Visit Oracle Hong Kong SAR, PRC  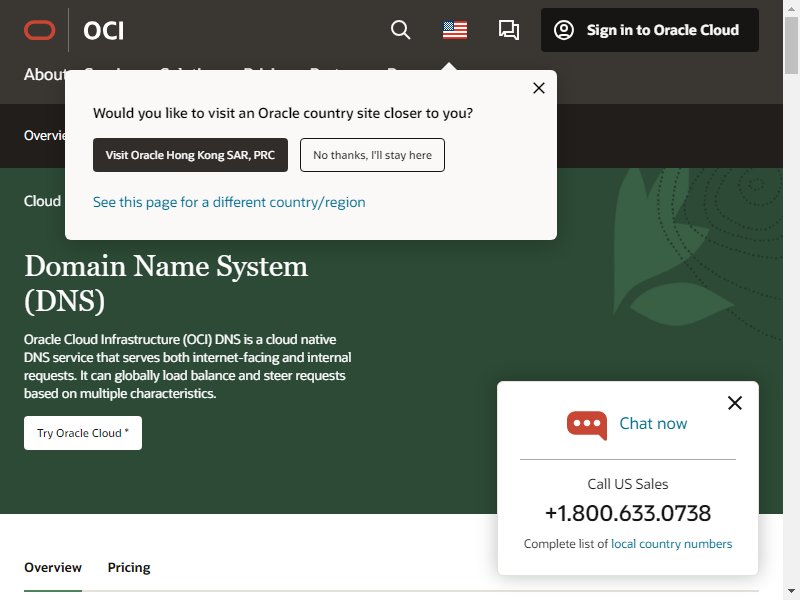pos(190,155)
